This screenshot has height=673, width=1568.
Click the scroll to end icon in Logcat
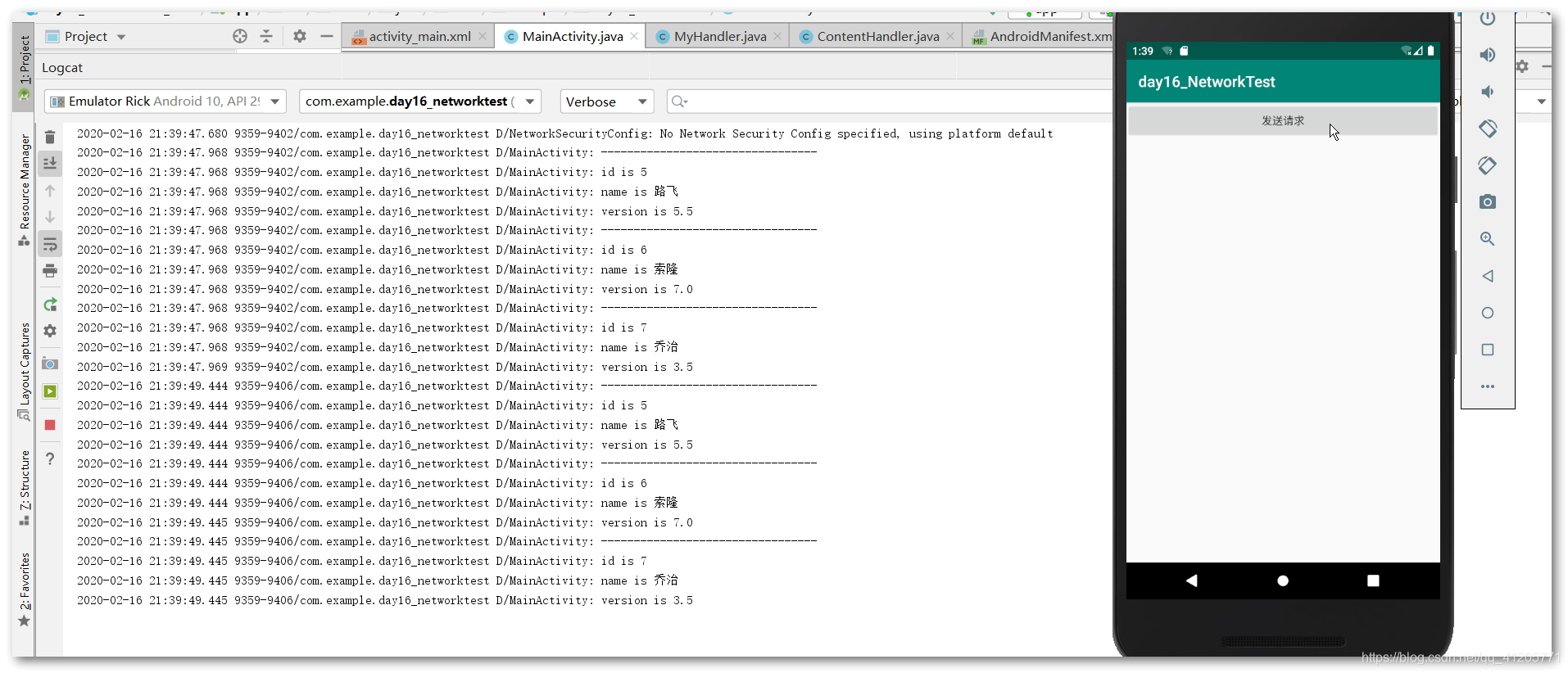(50, 163)
